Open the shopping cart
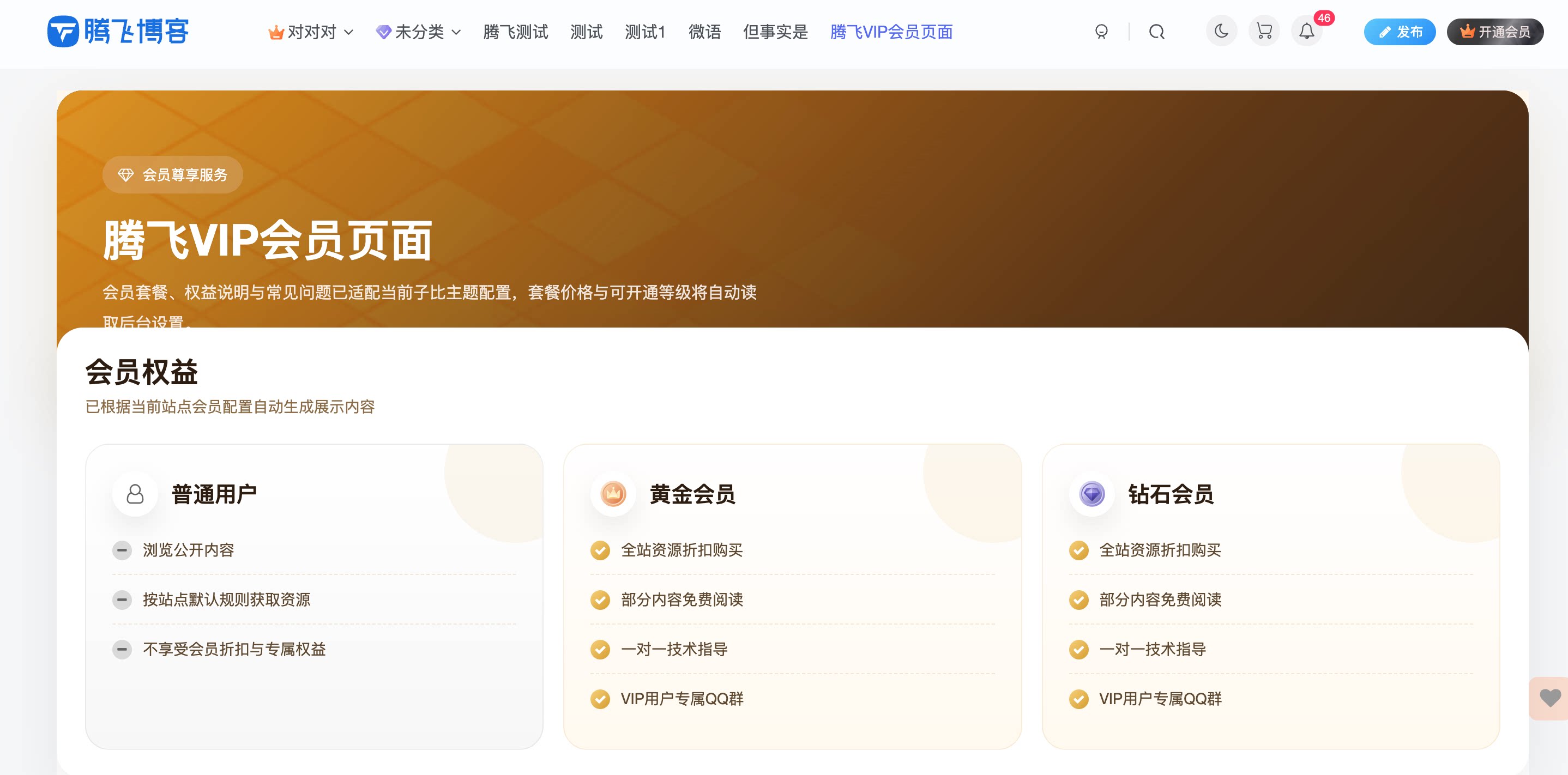 1264,32
